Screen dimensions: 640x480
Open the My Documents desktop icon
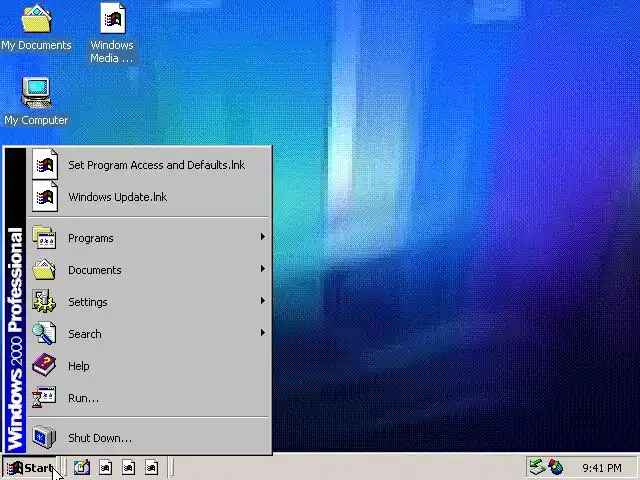coord(36,28)
